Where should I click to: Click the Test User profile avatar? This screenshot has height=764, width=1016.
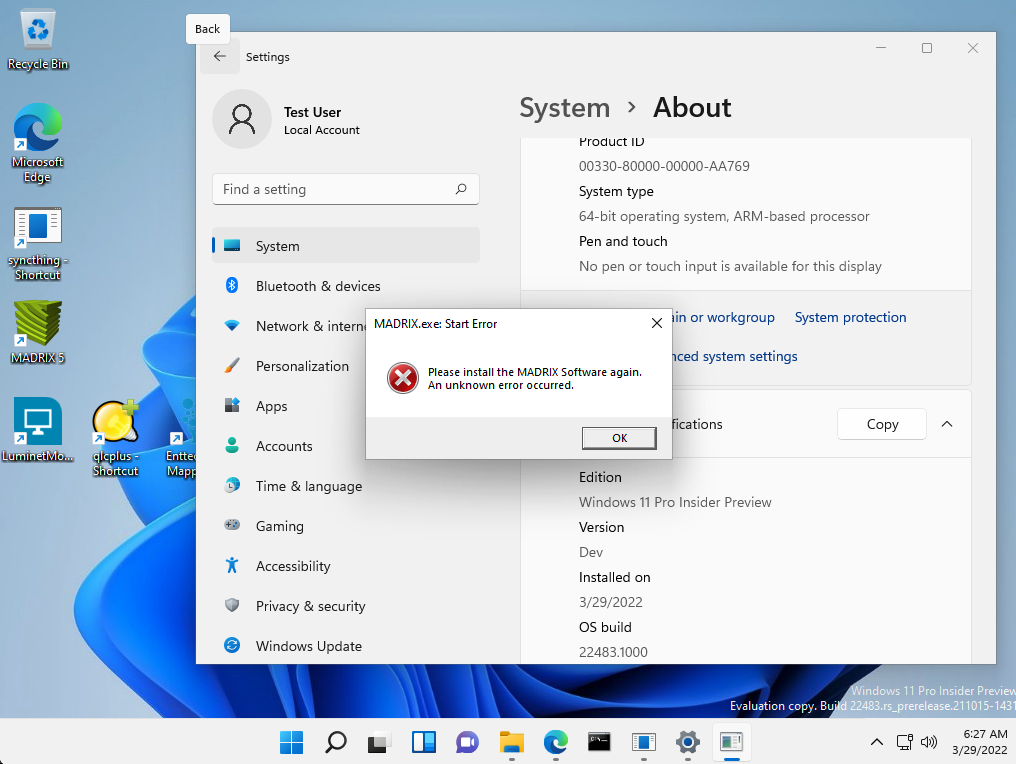[x=242, y=119]
